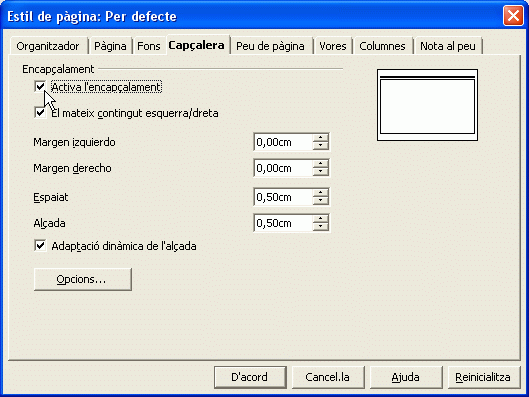Click the Reinicialitza button
This screenshot has height=397, width=529.
click(483, 377)
